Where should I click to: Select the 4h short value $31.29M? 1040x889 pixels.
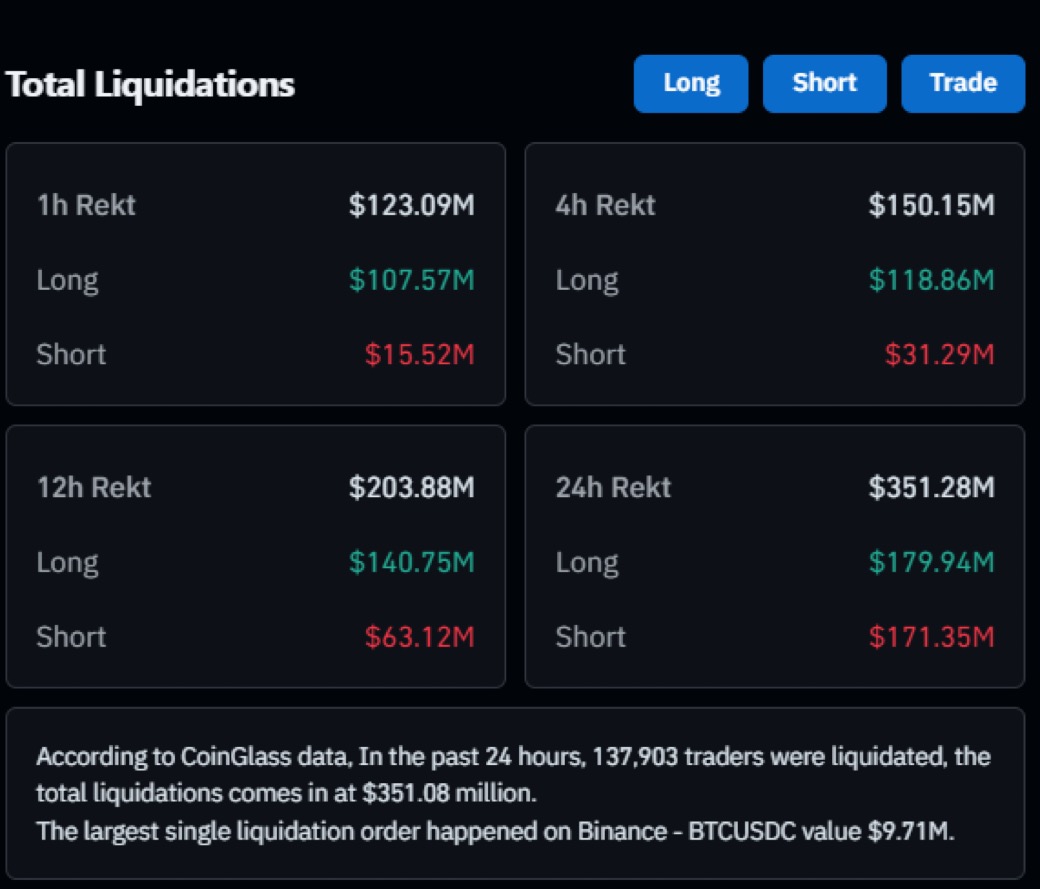[x=939, y=354]
